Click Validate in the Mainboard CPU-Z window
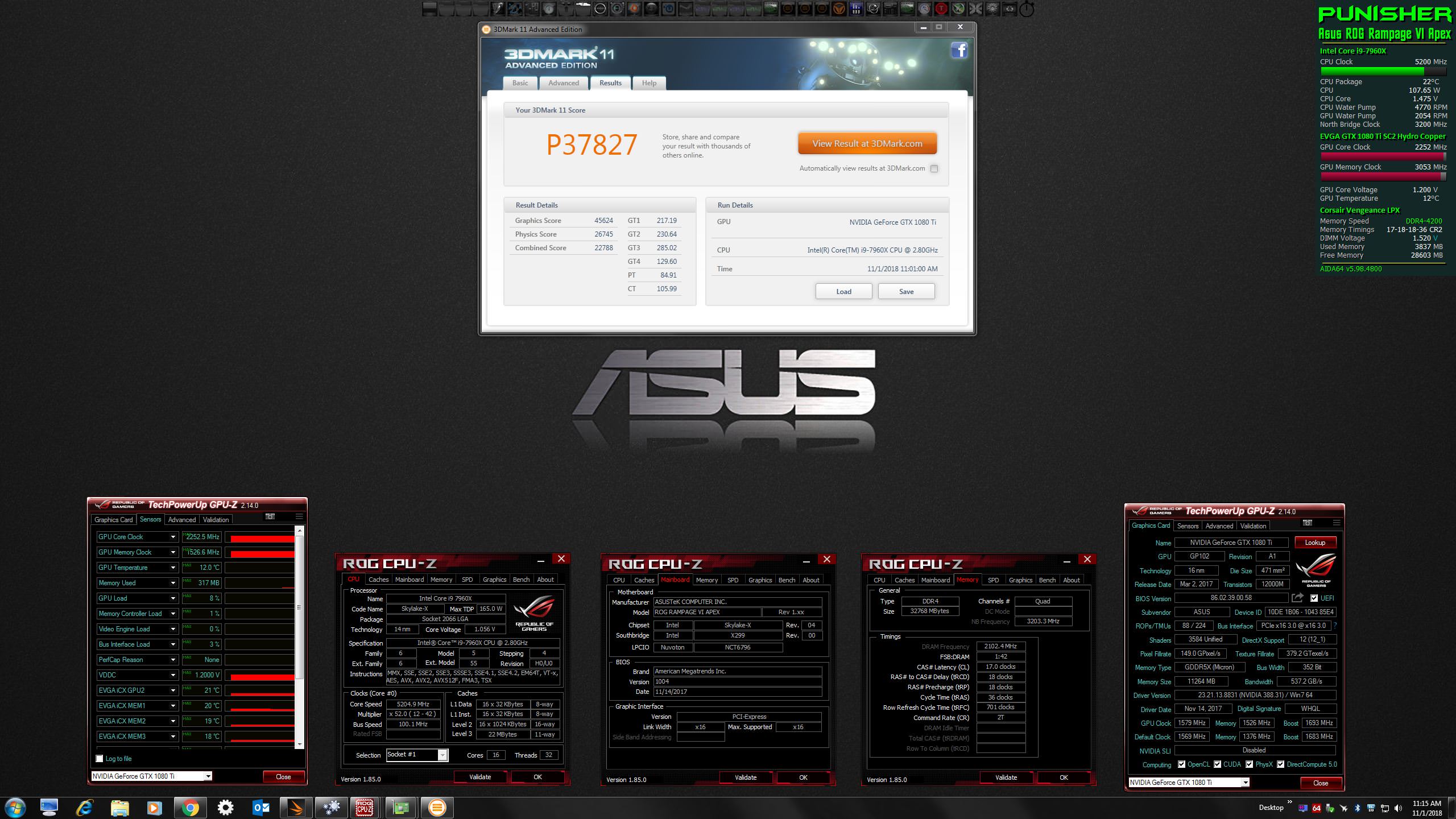 coord(746,777)
